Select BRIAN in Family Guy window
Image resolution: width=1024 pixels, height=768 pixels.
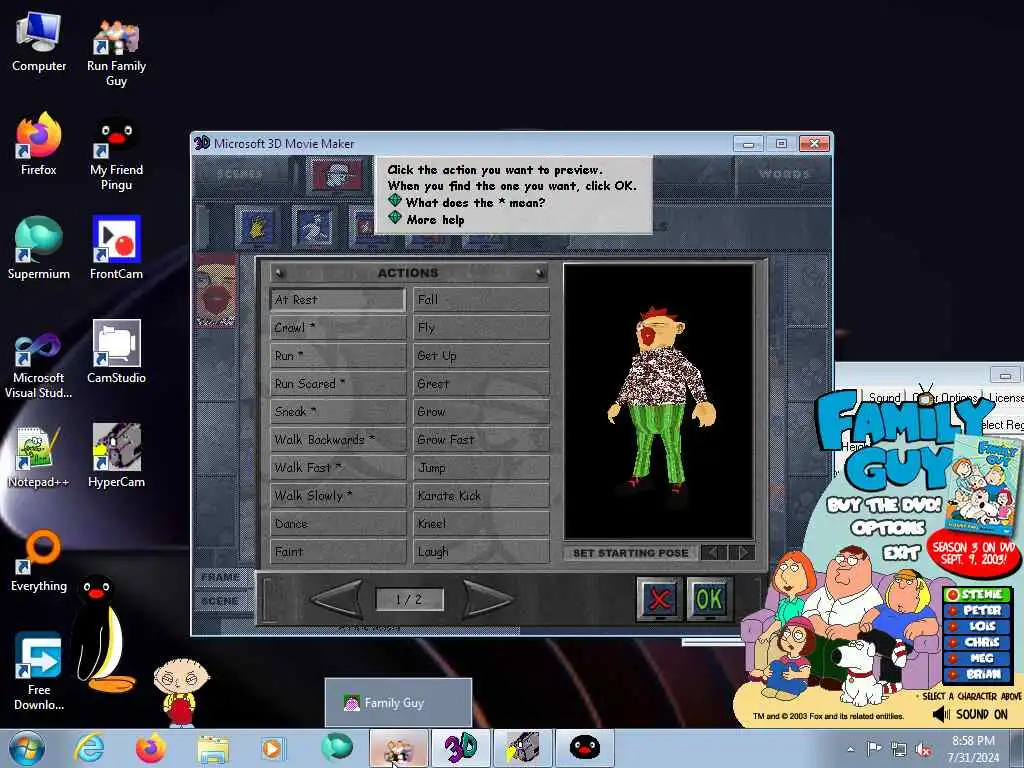[977, 675]
